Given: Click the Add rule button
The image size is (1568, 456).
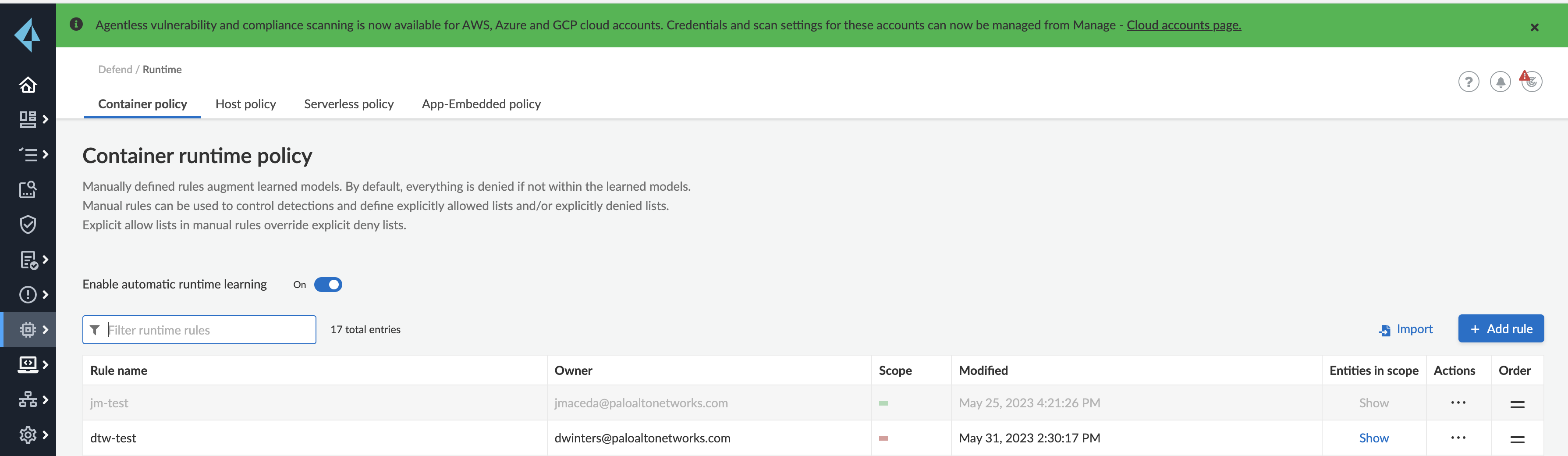Looking at the screenshot, I should point(1501,329).
